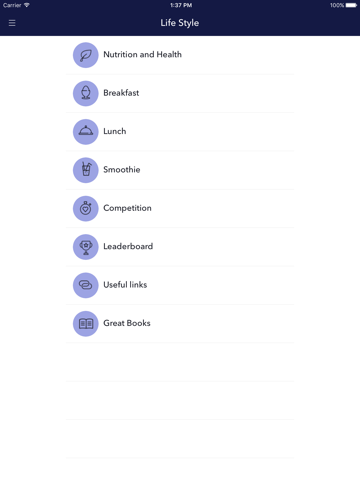Tap the trophy Leaderboard icon

tap(86, 247)
